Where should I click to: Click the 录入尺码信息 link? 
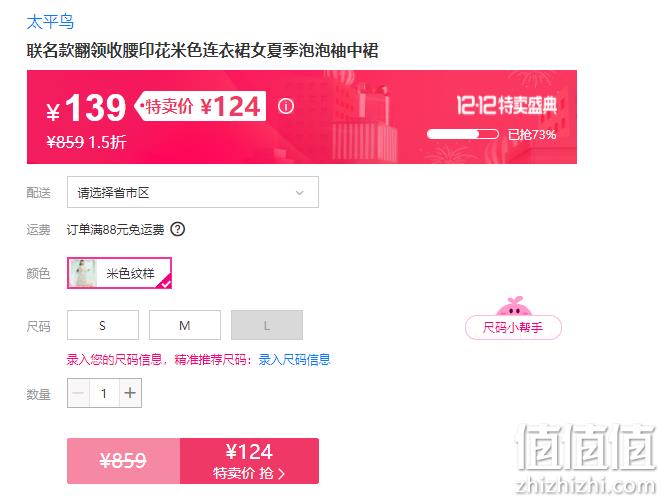point(294,360)
